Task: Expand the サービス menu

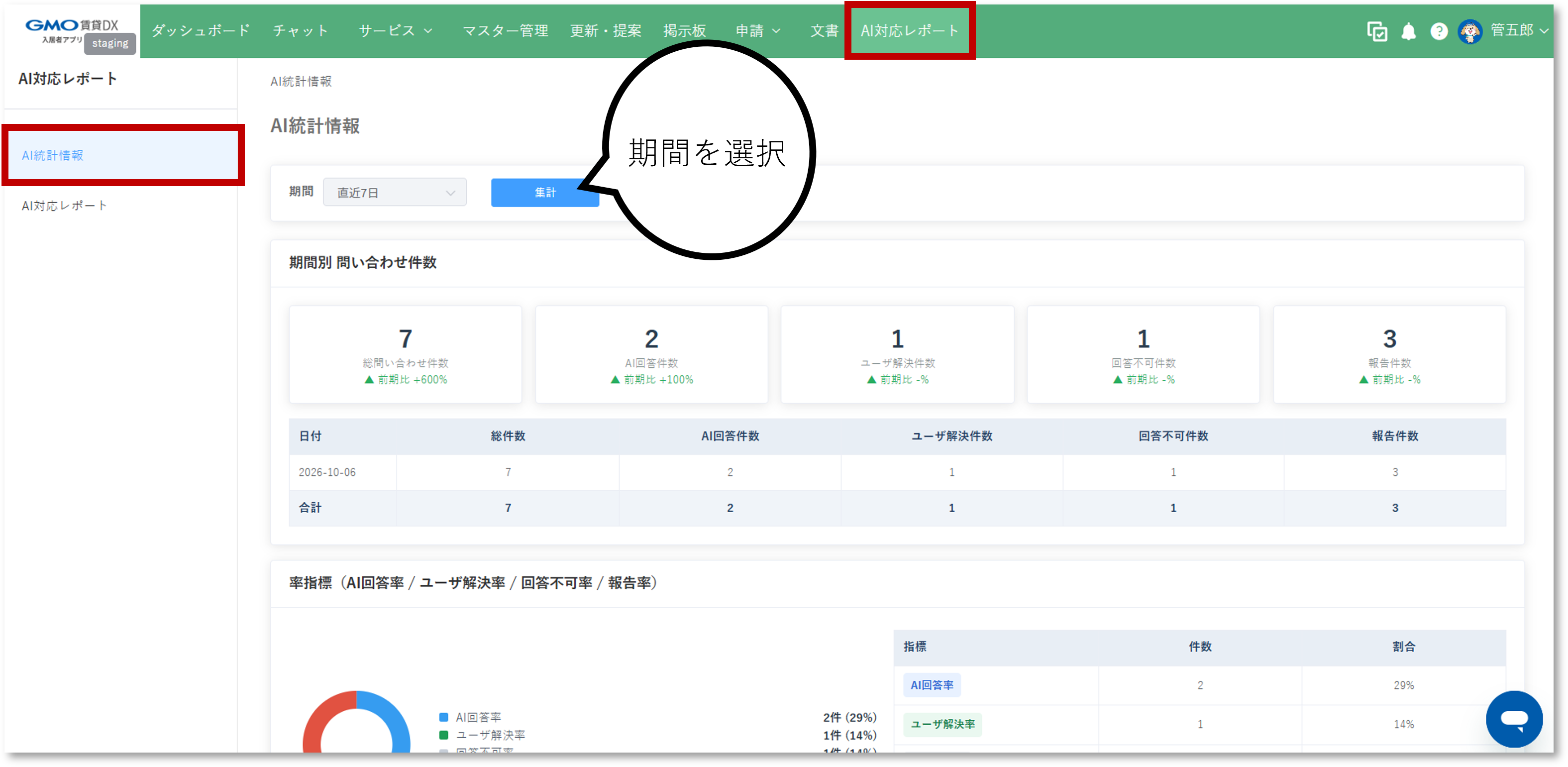Action: click(x=396, y=31)
